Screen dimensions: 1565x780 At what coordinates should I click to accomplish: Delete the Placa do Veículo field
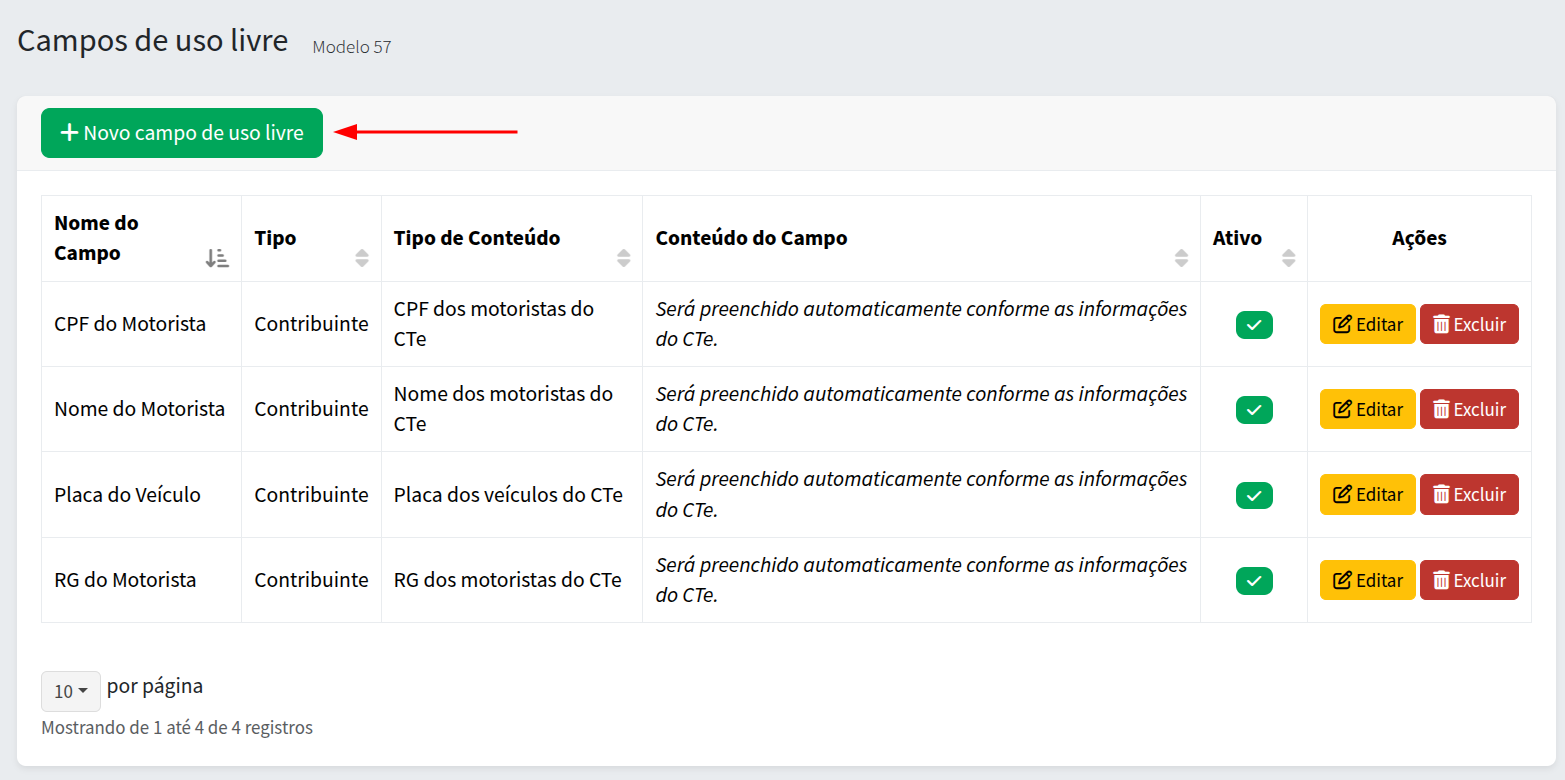(1469, 494)
